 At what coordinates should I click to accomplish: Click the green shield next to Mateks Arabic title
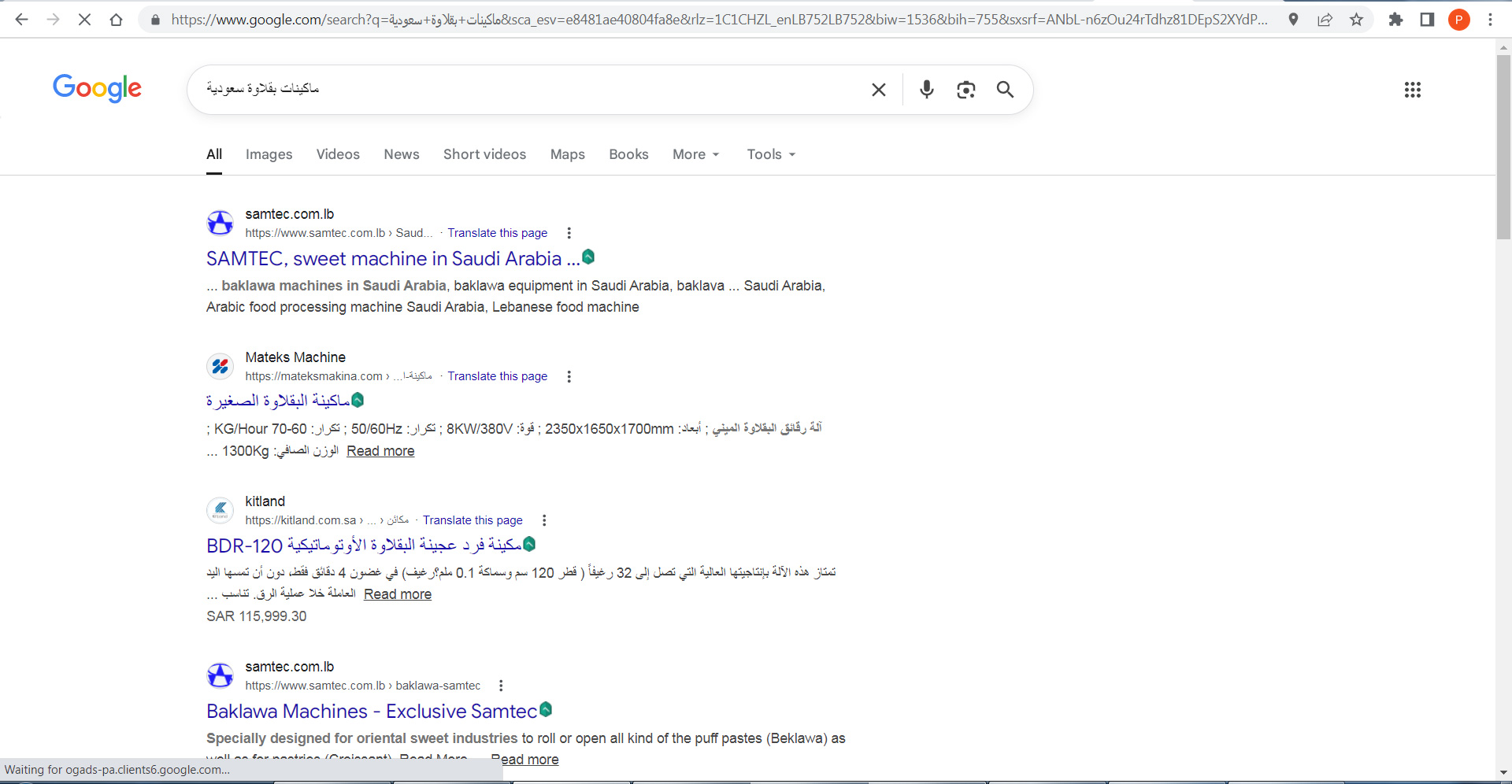pos(358,400)
